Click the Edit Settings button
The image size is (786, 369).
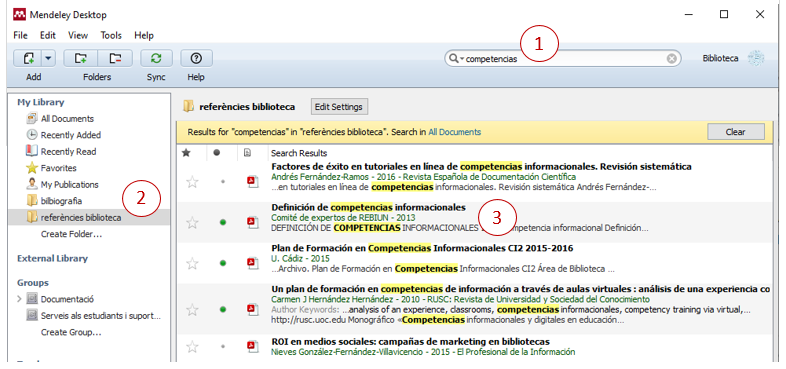point(340,106)
